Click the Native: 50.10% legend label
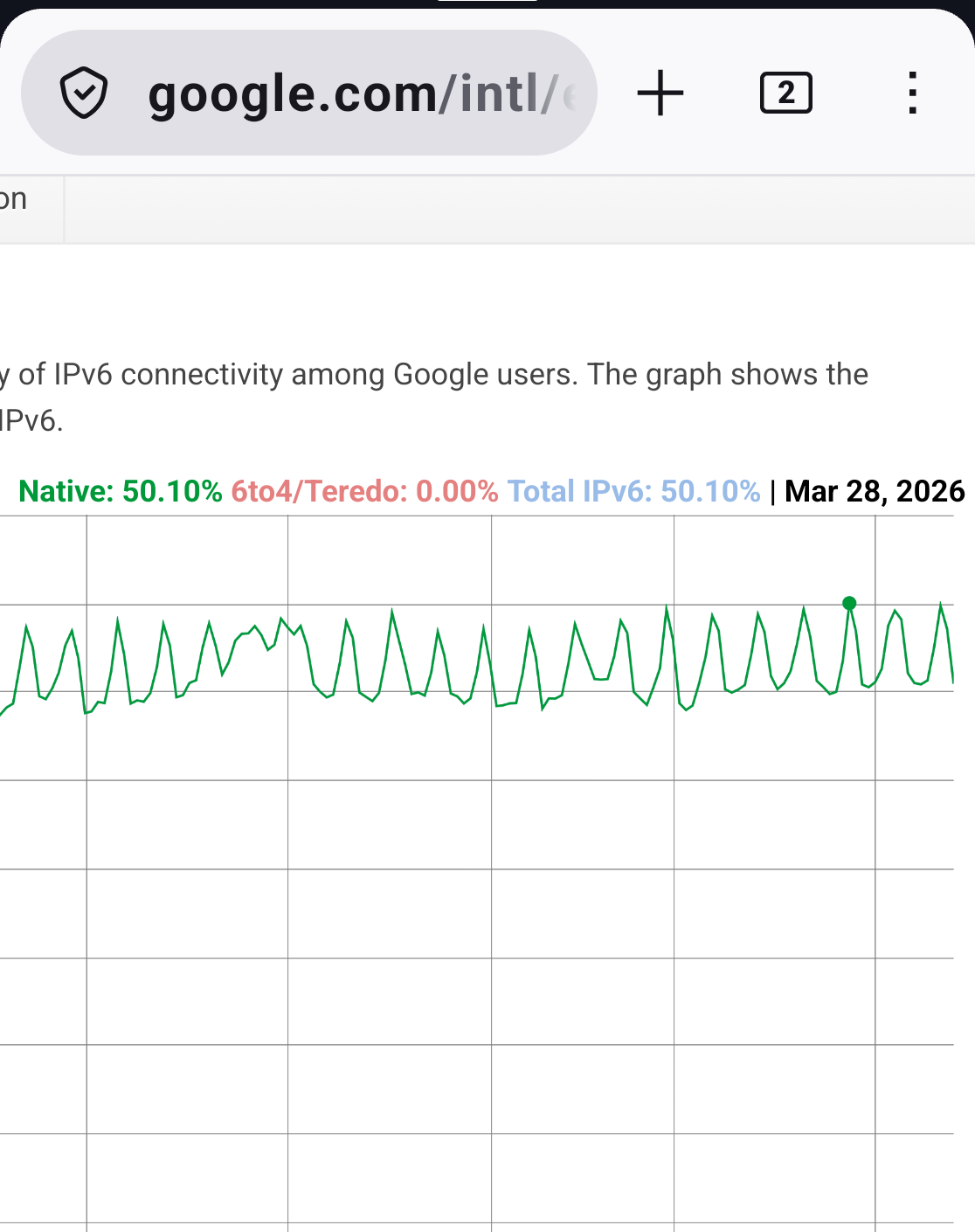 click(121, 491)
